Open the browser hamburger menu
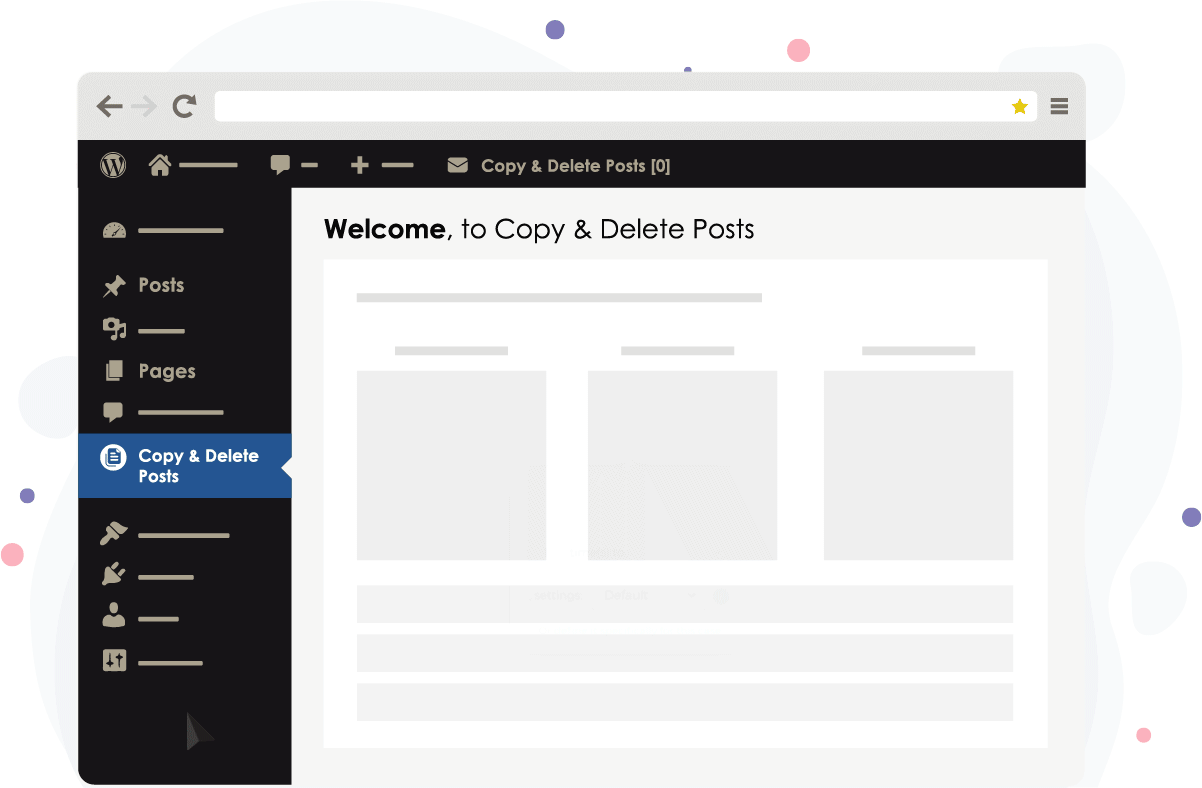 coord(1060,106)
